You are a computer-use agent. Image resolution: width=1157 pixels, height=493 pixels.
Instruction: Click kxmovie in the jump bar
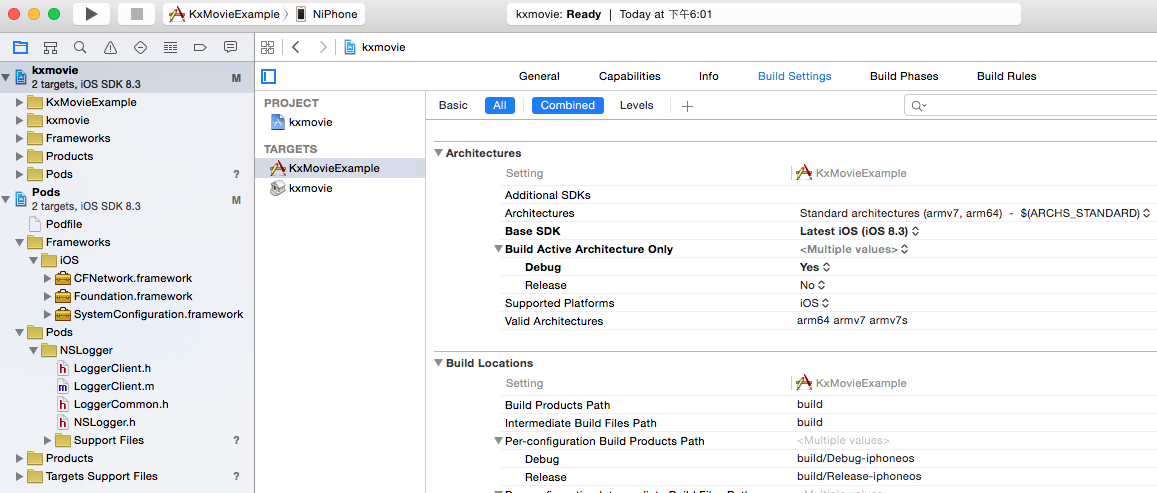click(x=383, y=47)
